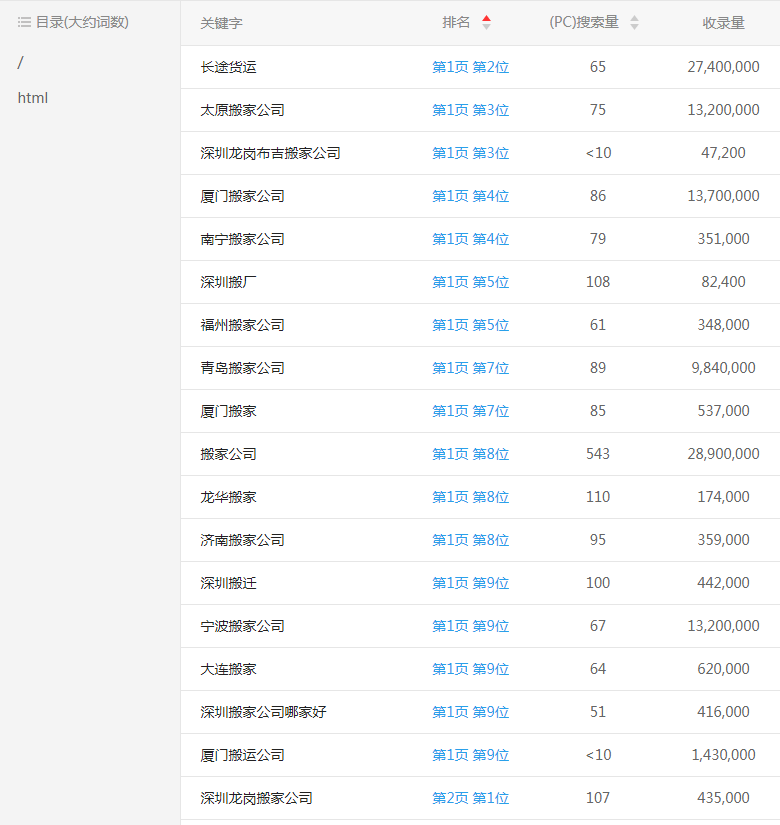Open the 第1页 第2位 ranking link for 长途货运
Image resolution: width=780 pixels, height=825 pixels.
pos(470,67)
